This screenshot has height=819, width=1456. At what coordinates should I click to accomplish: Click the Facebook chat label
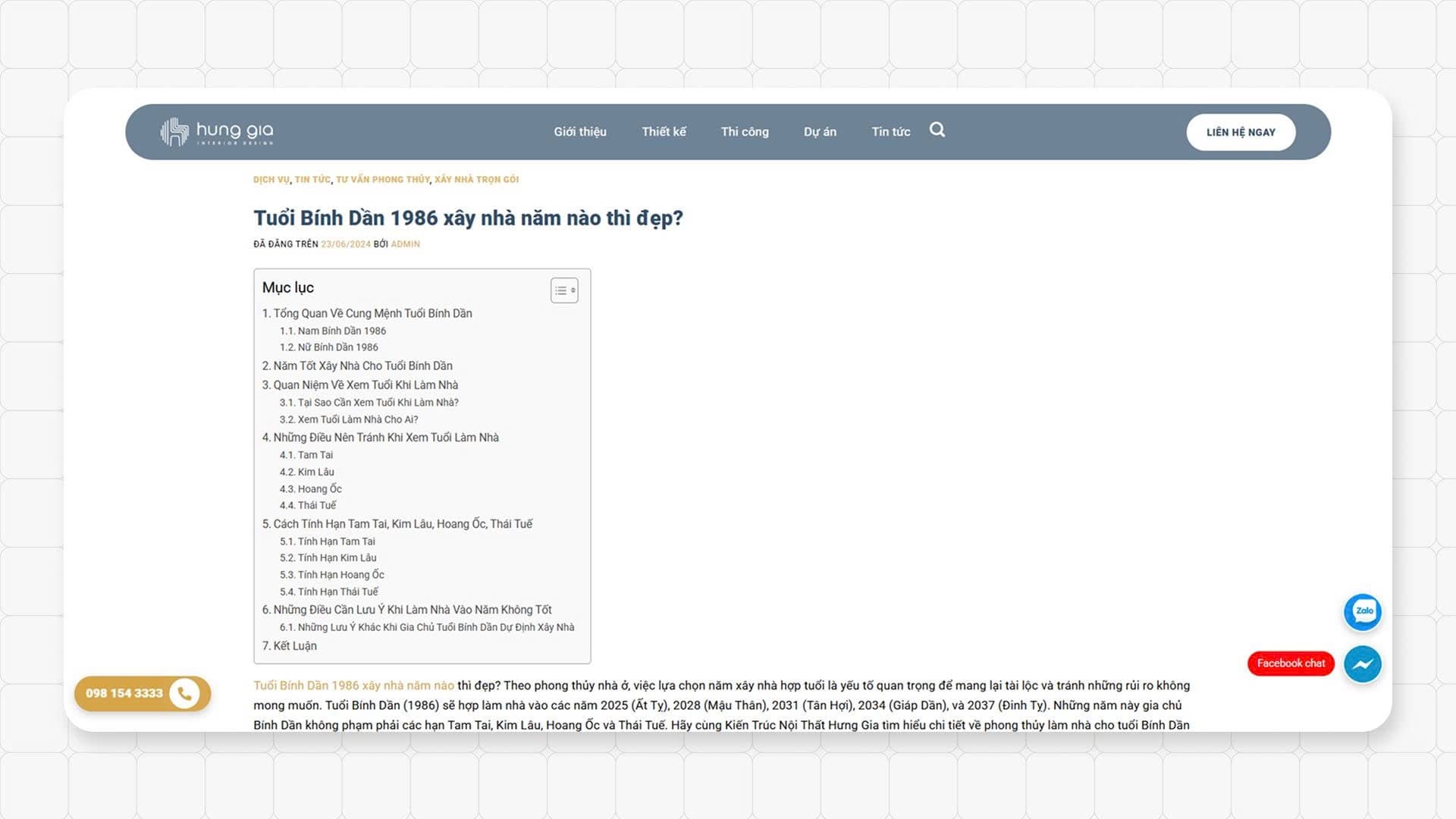[x=1291, y=664]
